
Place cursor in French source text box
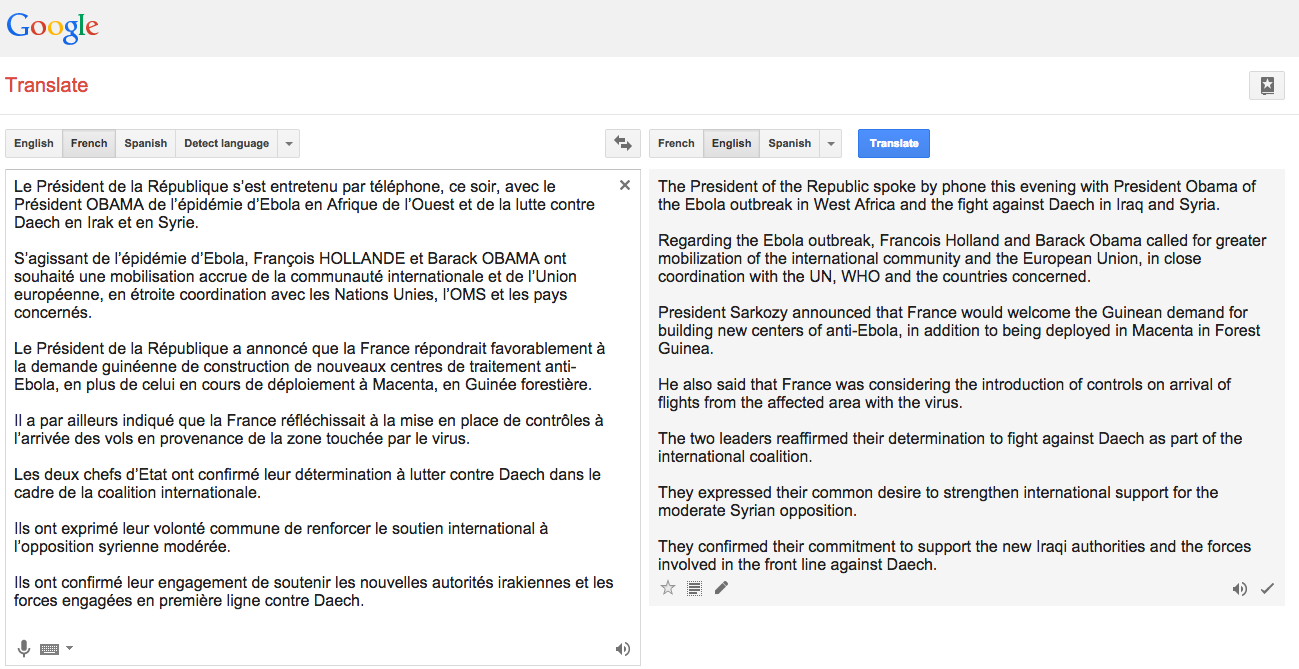(x=323, y=417)
